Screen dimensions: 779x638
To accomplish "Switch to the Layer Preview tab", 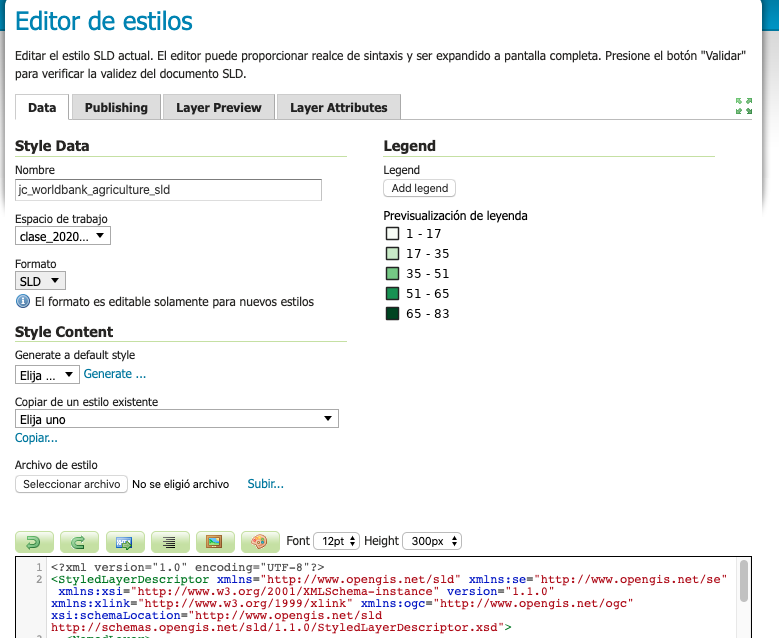I will [x=218, y=108].
